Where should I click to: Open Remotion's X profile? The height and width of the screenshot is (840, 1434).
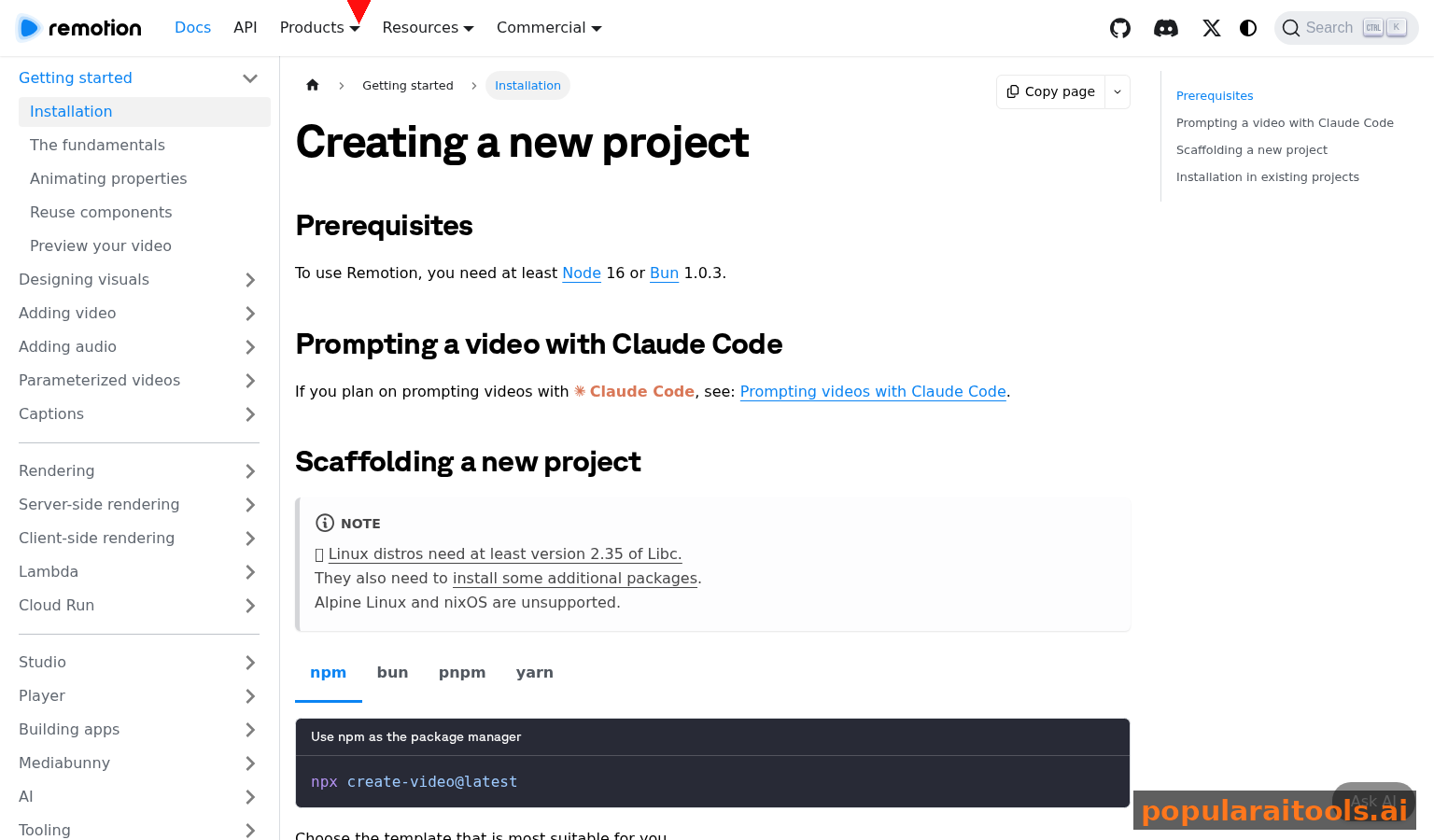(1211, 28)
